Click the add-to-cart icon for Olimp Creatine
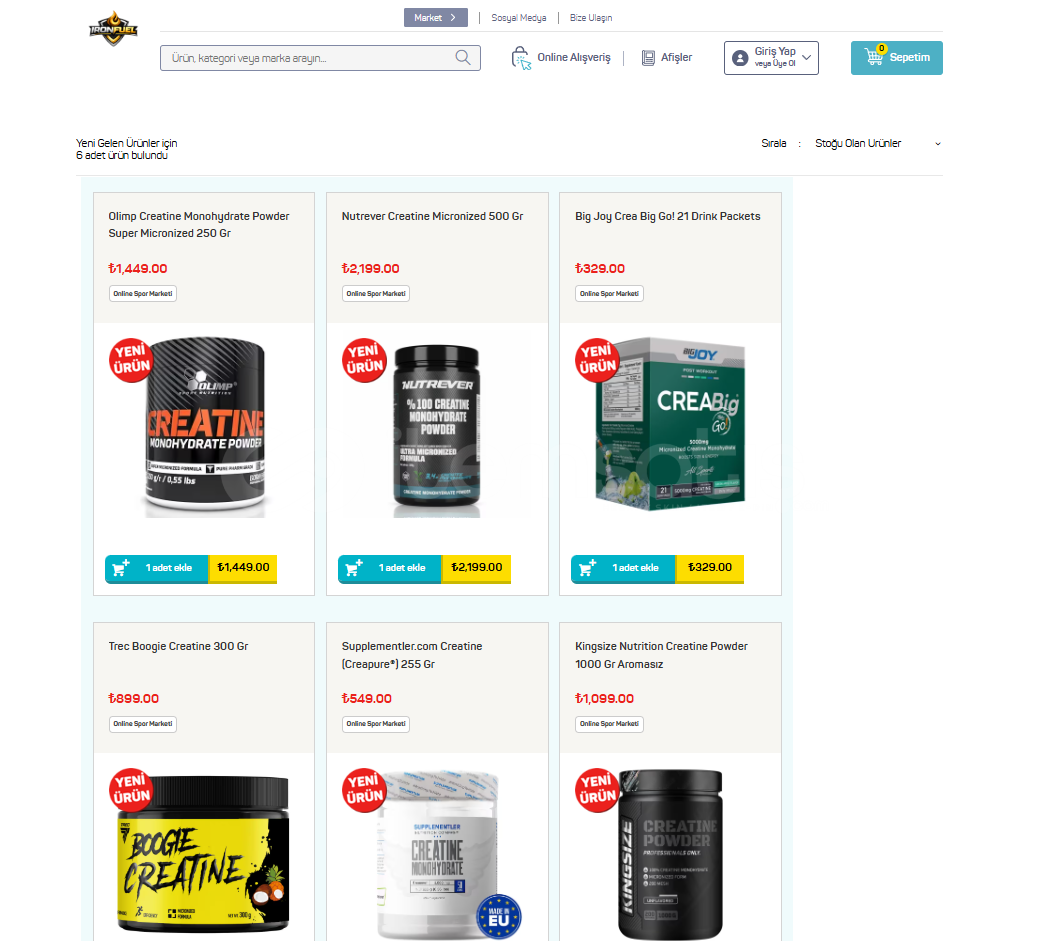This screenshot has height=941, width=1049. pyautogui.click(x=120, y=568)
